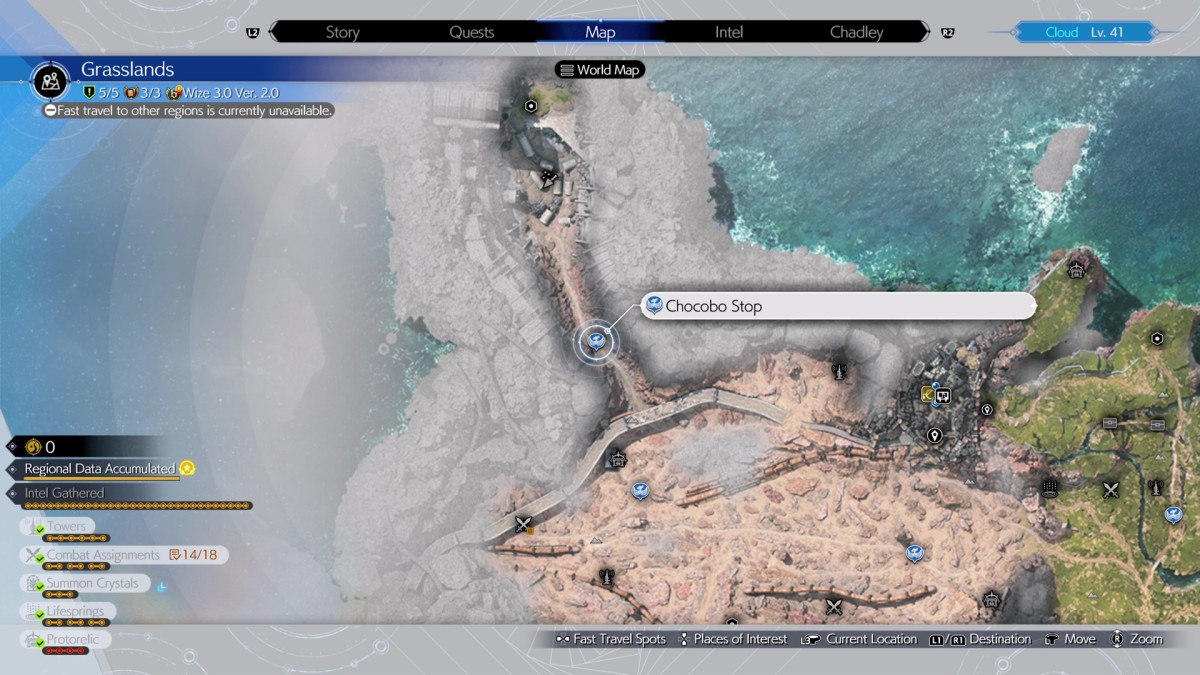Viewport: 1200px width, 675px height.
Task: Select the highlighted Chocobo Stop marker with rings
Action: (x=596, y=342)
